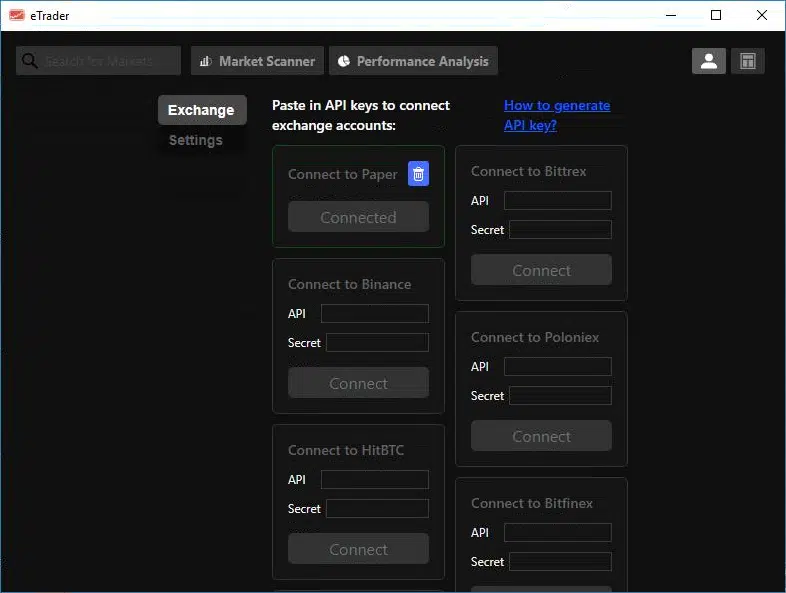Click the eTrader logo in title bar
Viewport: 786px width, 593px height.
16,15
